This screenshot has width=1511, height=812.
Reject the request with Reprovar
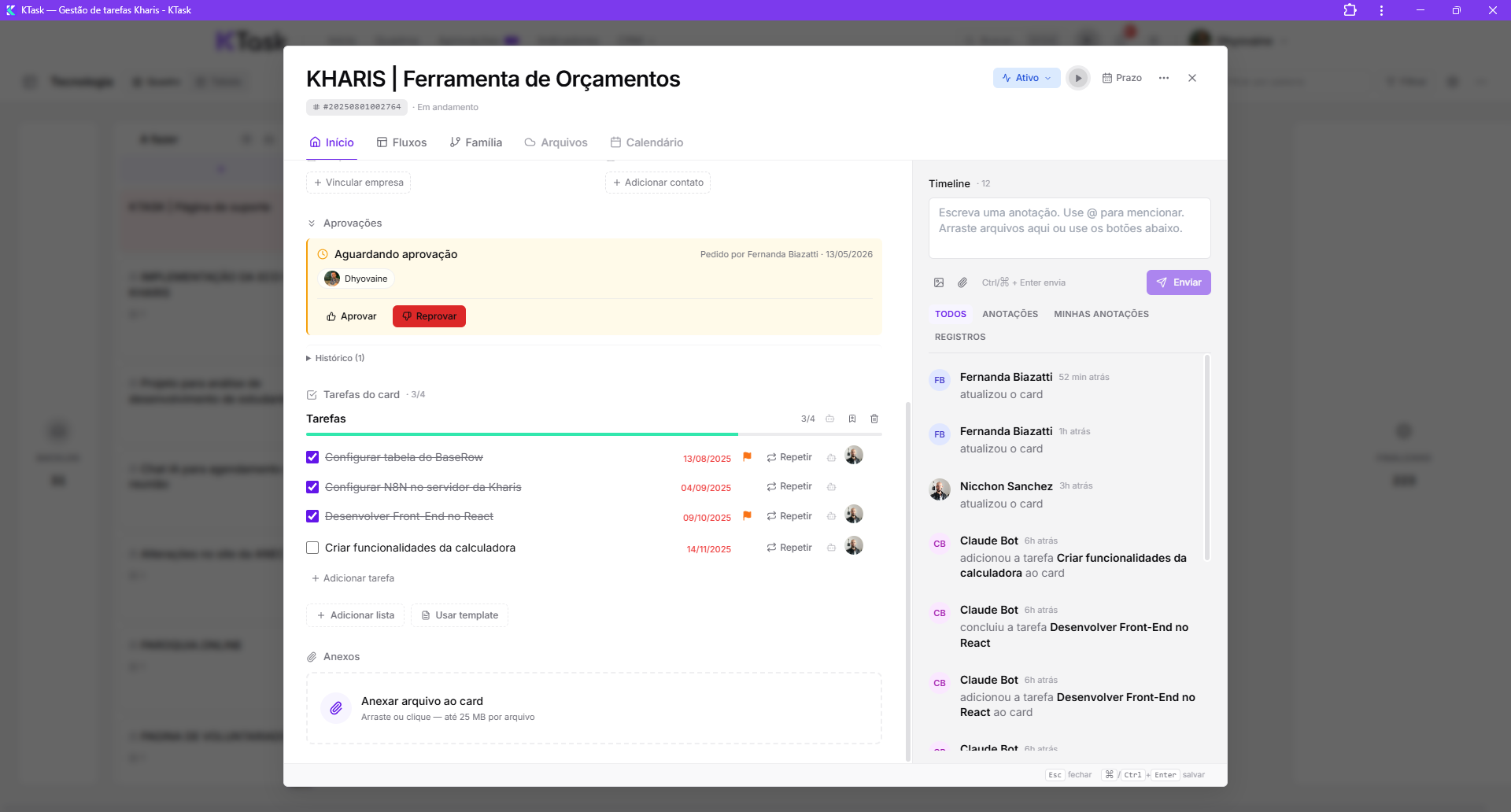pyautogui.click(x=429, y=316)
